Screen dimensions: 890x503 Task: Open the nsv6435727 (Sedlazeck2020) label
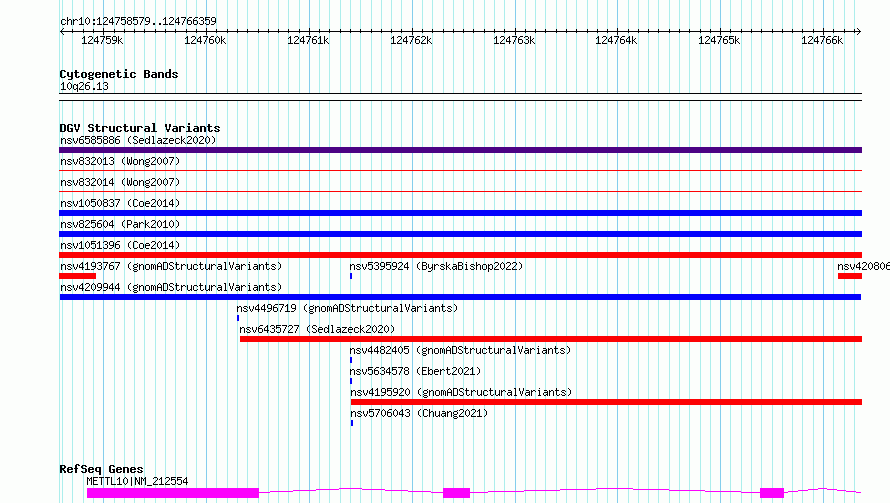tap(317, 329)
